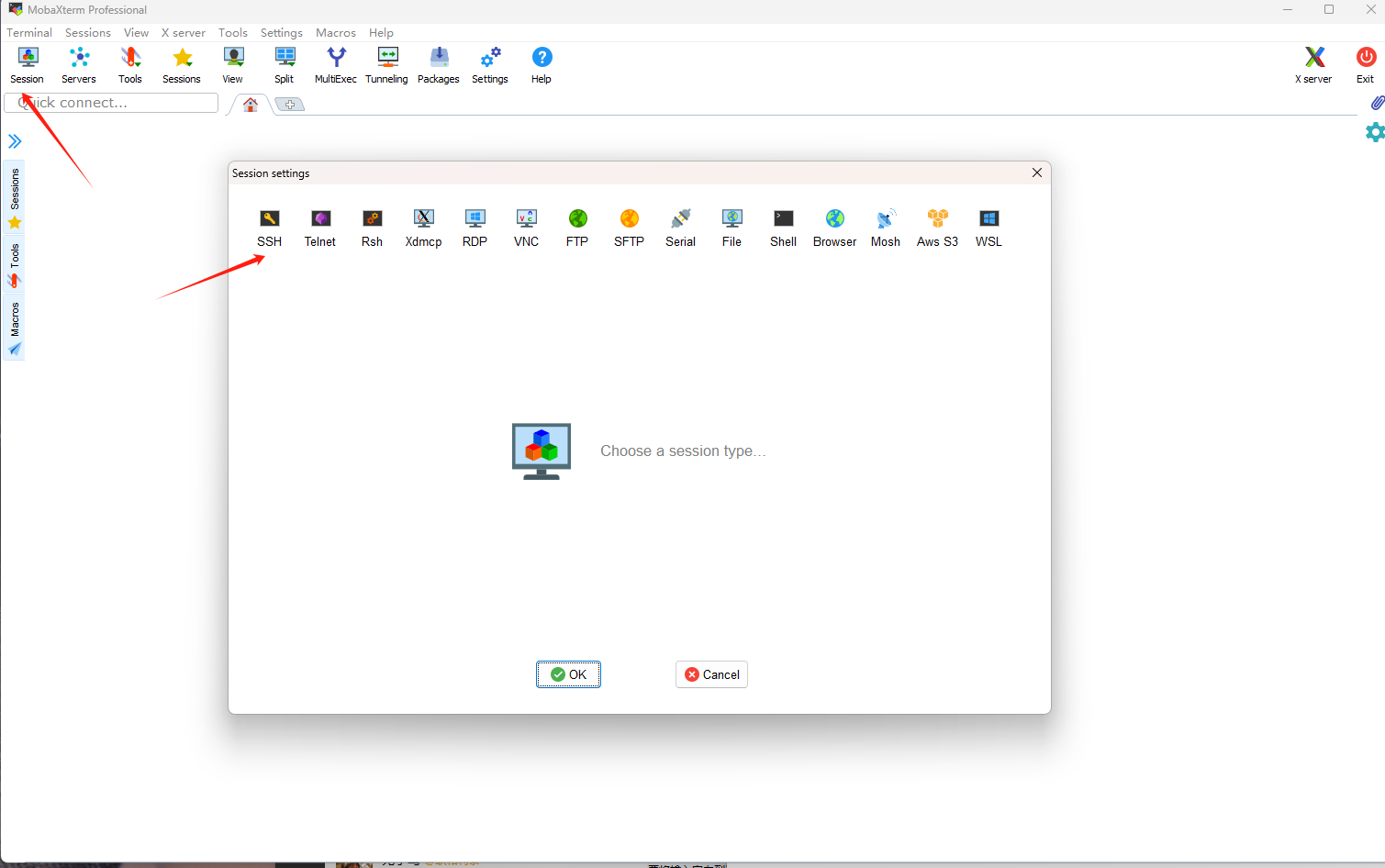Image resolution: width=1385 pixels, height=868 pixels.
Task: Choose the SFTP session type
Action: pyautogui.click(x=629, y=228)
